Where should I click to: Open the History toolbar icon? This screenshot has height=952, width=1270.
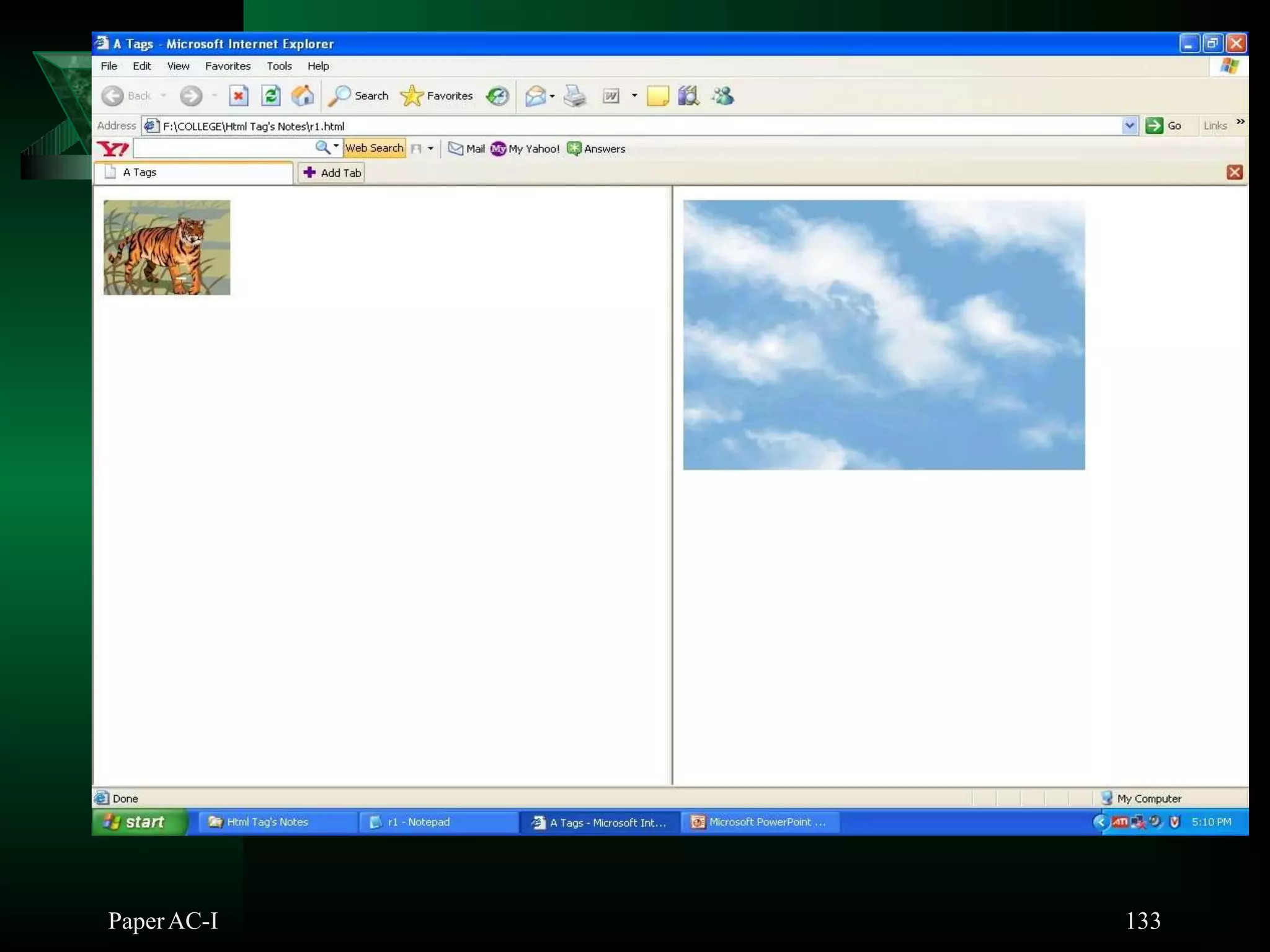click(497, 95)
